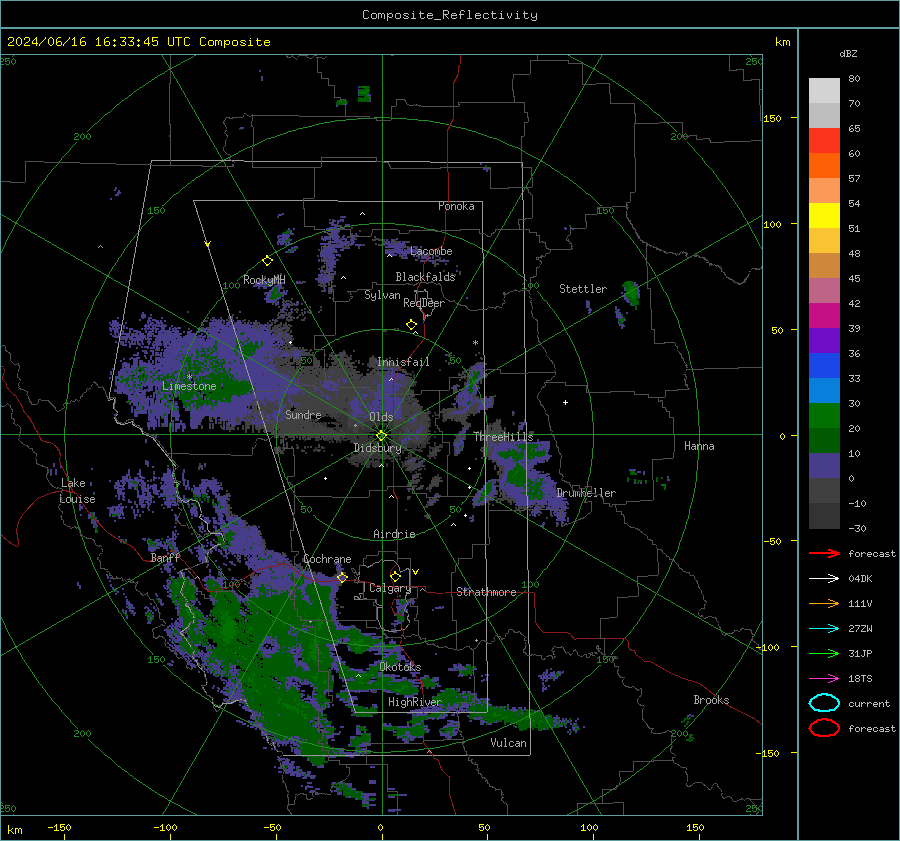Click the white asterisk above Limestone label
The image size is (900, 841).
[189, 377]
